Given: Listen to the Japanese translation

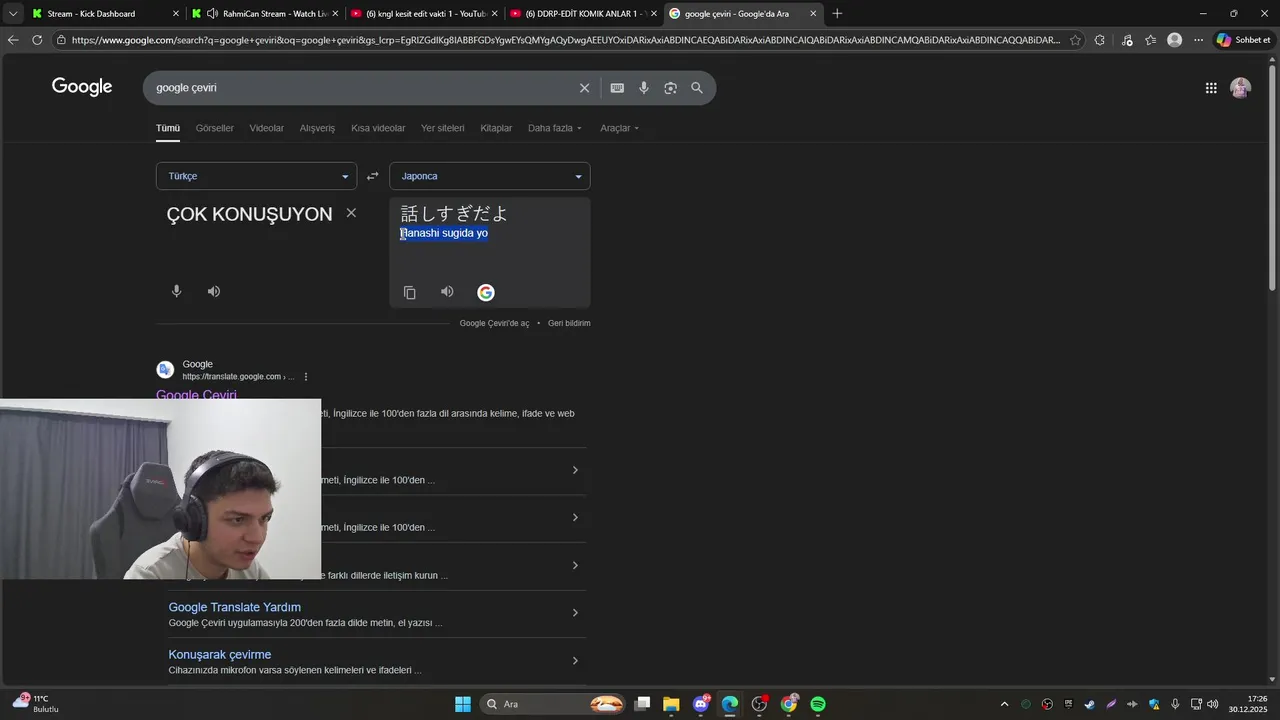Looking at the screenshot, I should pyautogui.click(x=447, y=292).
